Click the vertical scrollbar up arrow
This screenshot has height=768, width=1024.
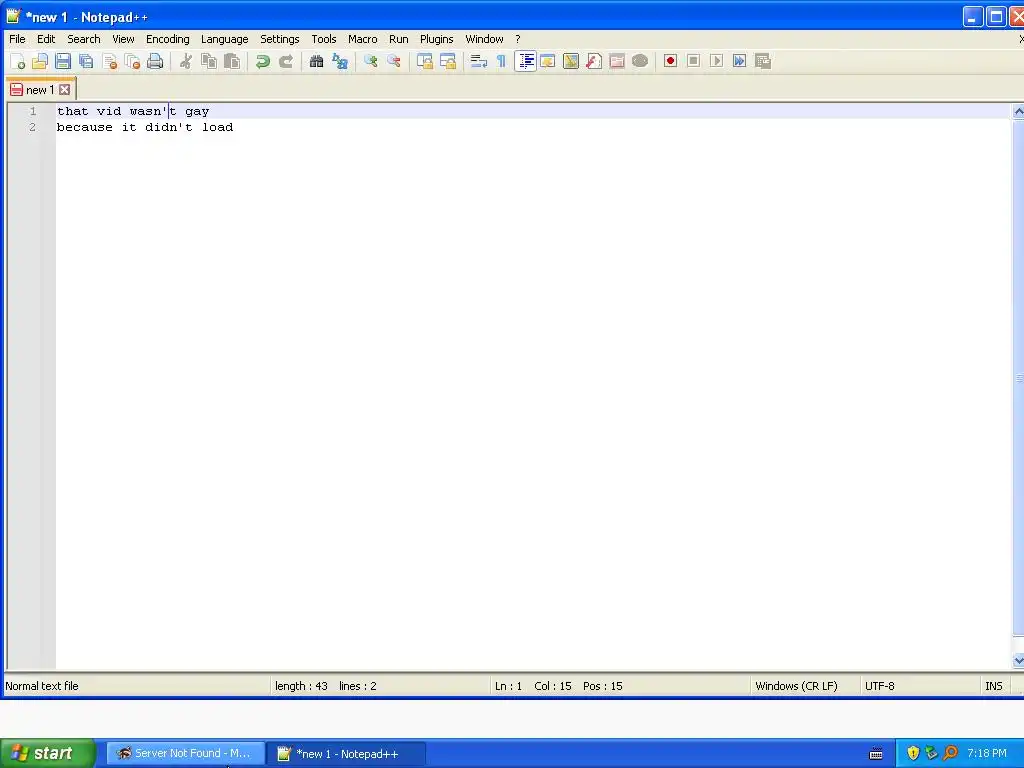tap(1018, 112)
